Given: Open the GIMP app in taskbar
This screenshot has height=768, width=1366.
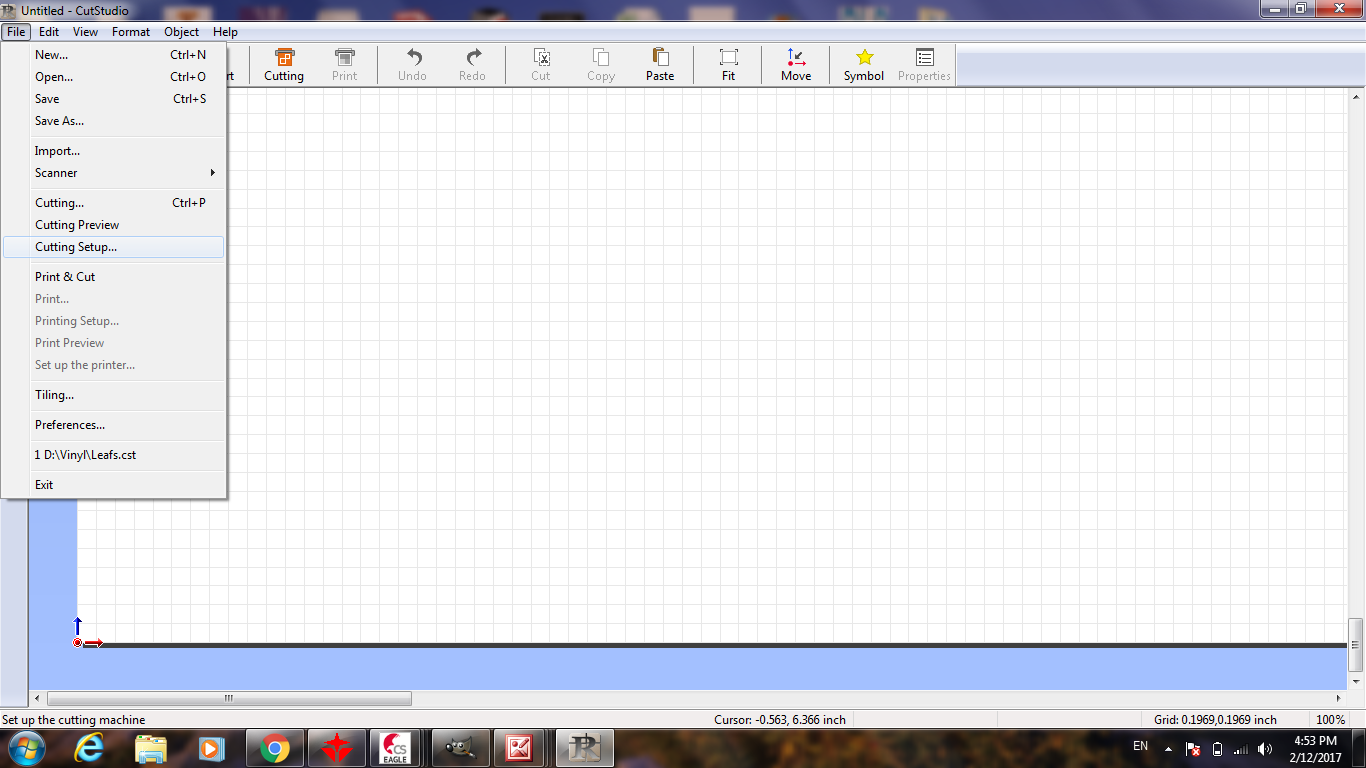Looking at the screenshot, I should 460,748.
